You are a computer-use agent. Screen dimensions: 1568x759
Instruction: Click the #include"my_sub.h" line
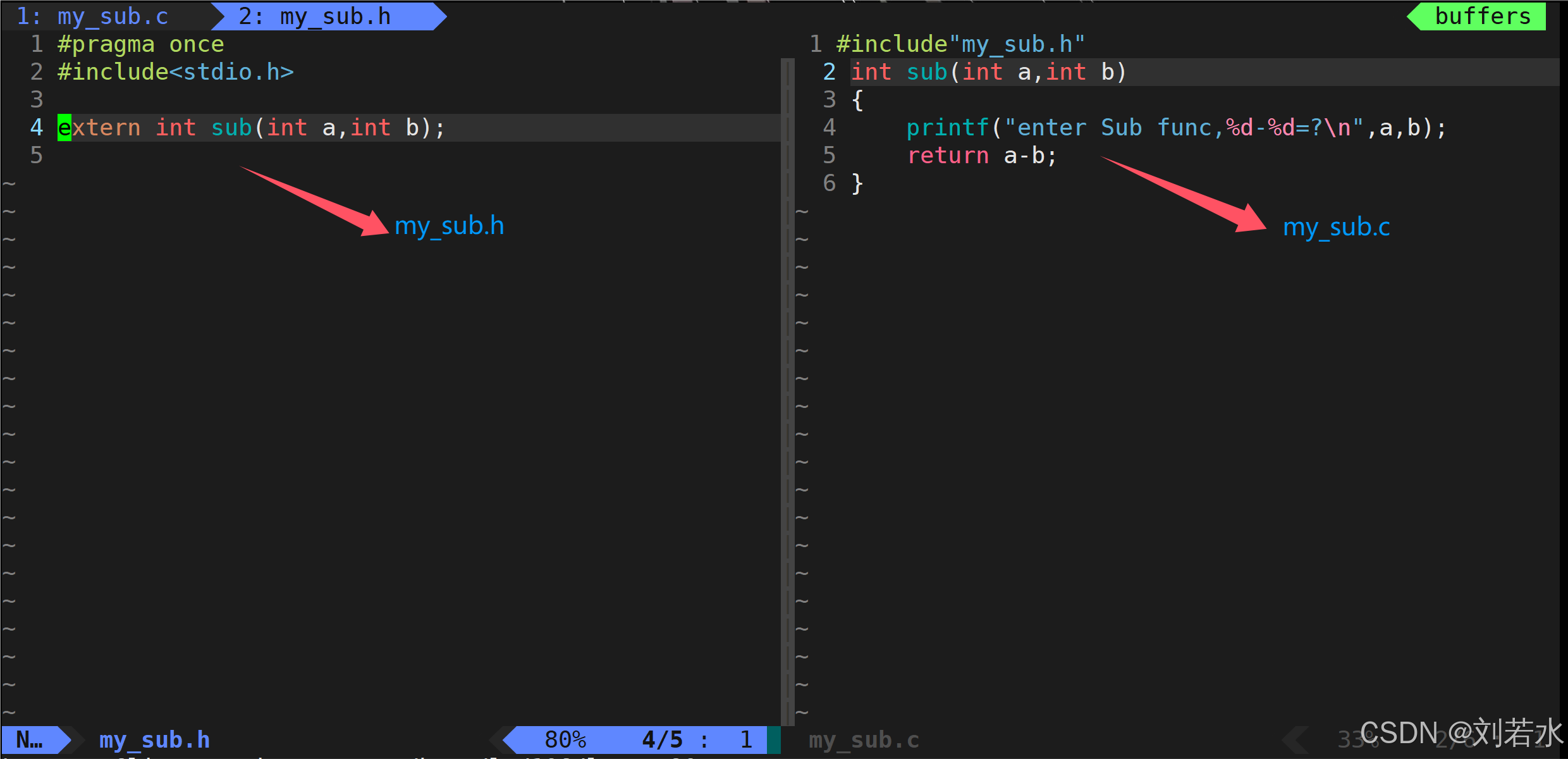960,44
